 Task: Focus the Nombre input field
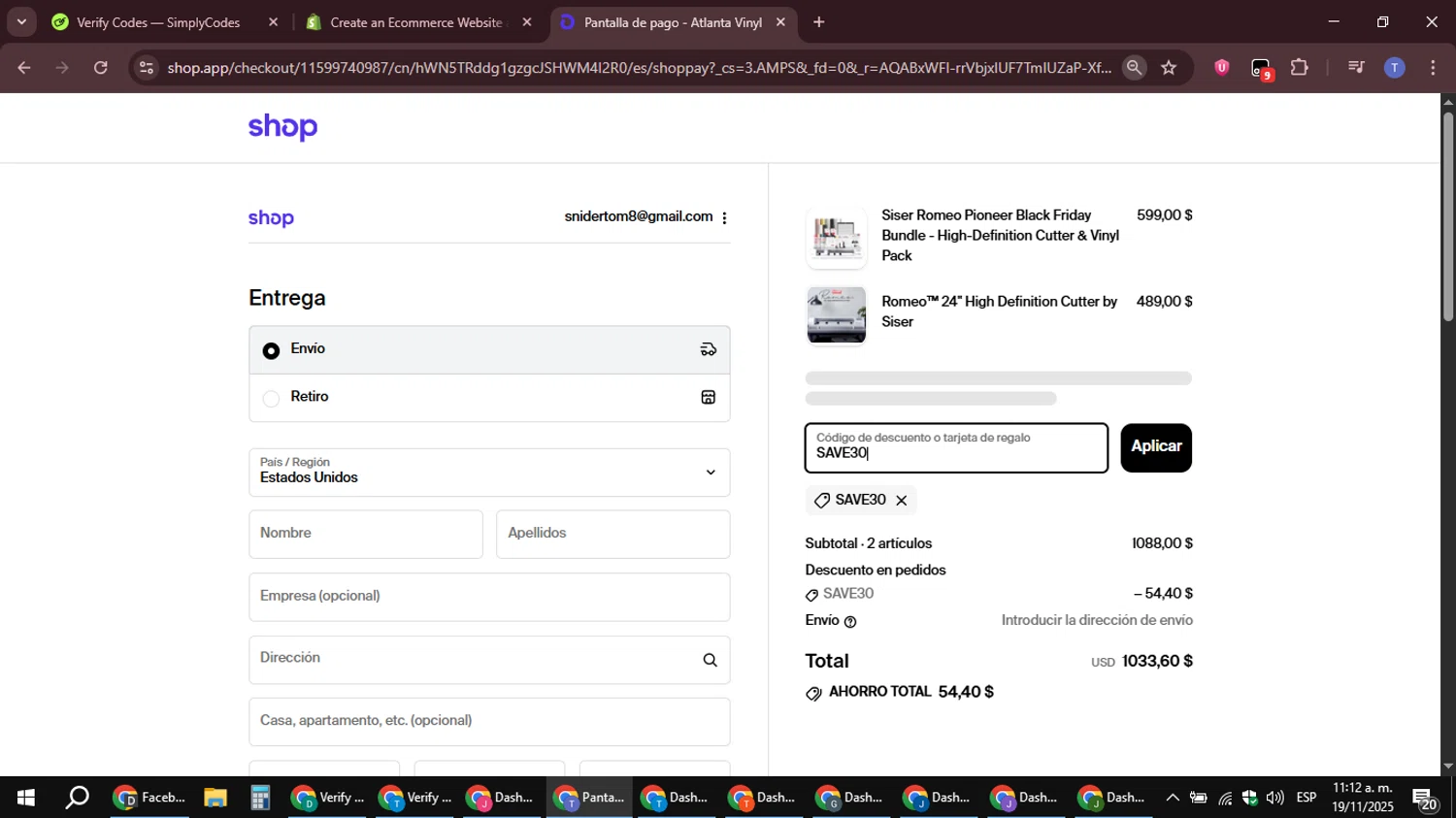tap(366, 534)
